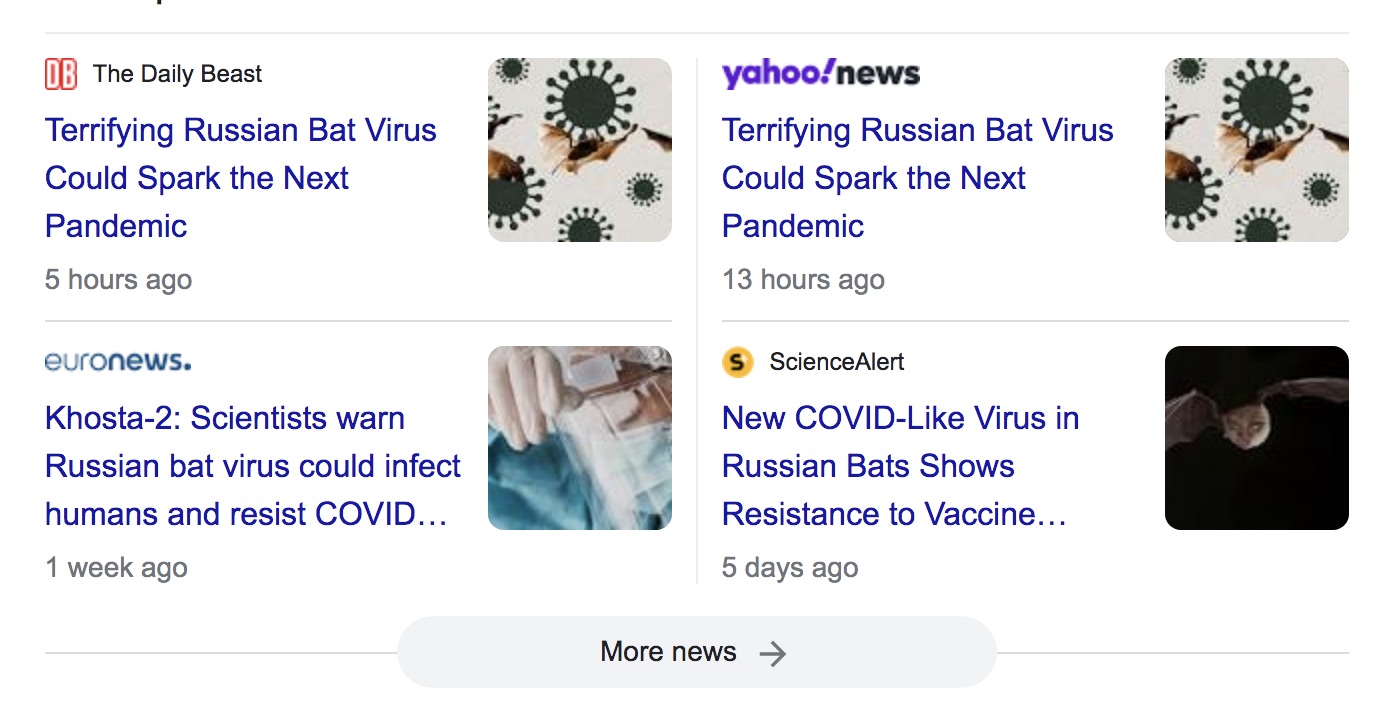Viewport: 1386px width, 723px height.
Task: Click the gloved hands syringe thumbnail
Action: pos(579,437)
